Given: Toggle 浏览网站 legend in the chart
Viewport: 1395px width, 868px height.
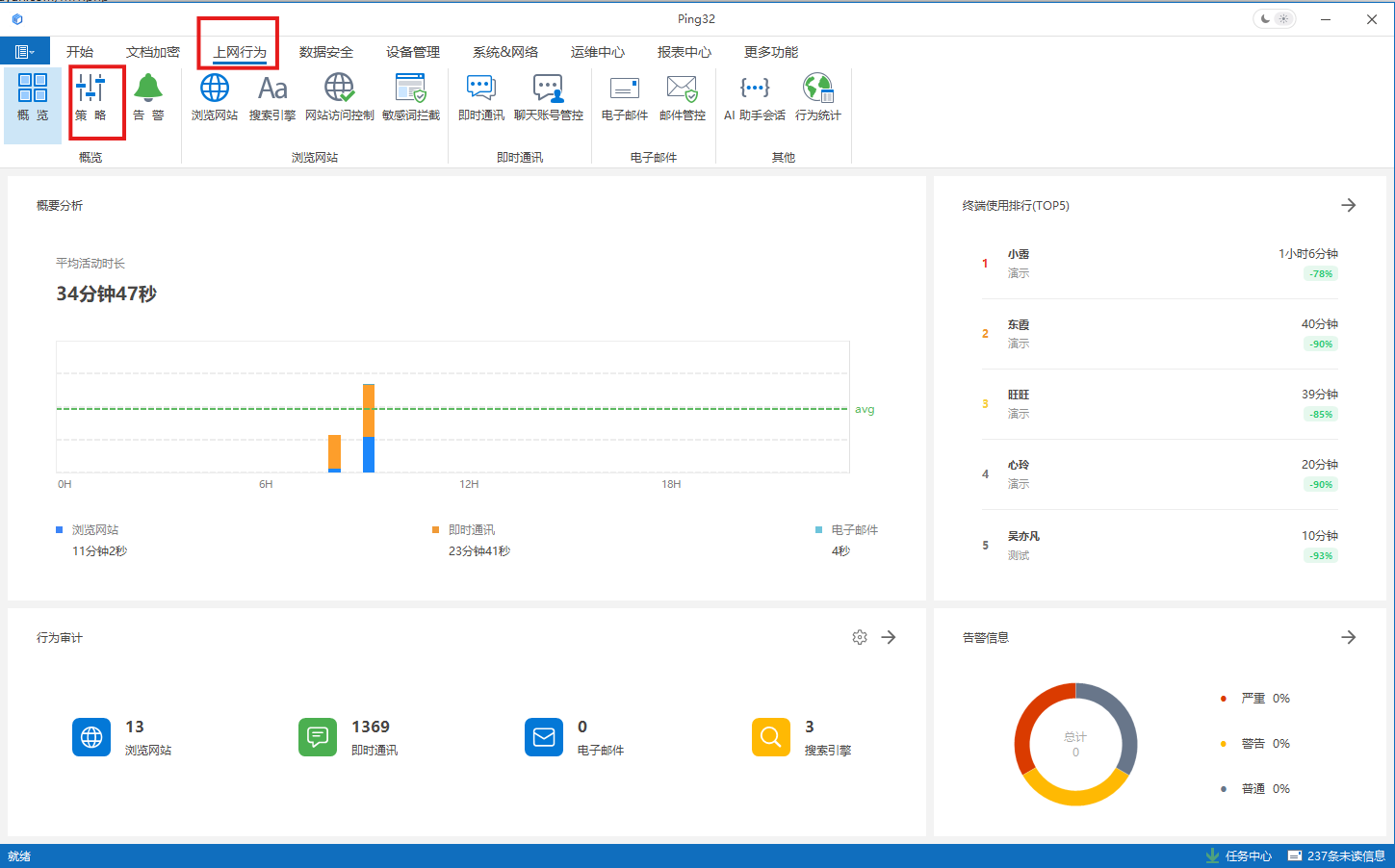Looking at the screenshot, I should (94, 530).
